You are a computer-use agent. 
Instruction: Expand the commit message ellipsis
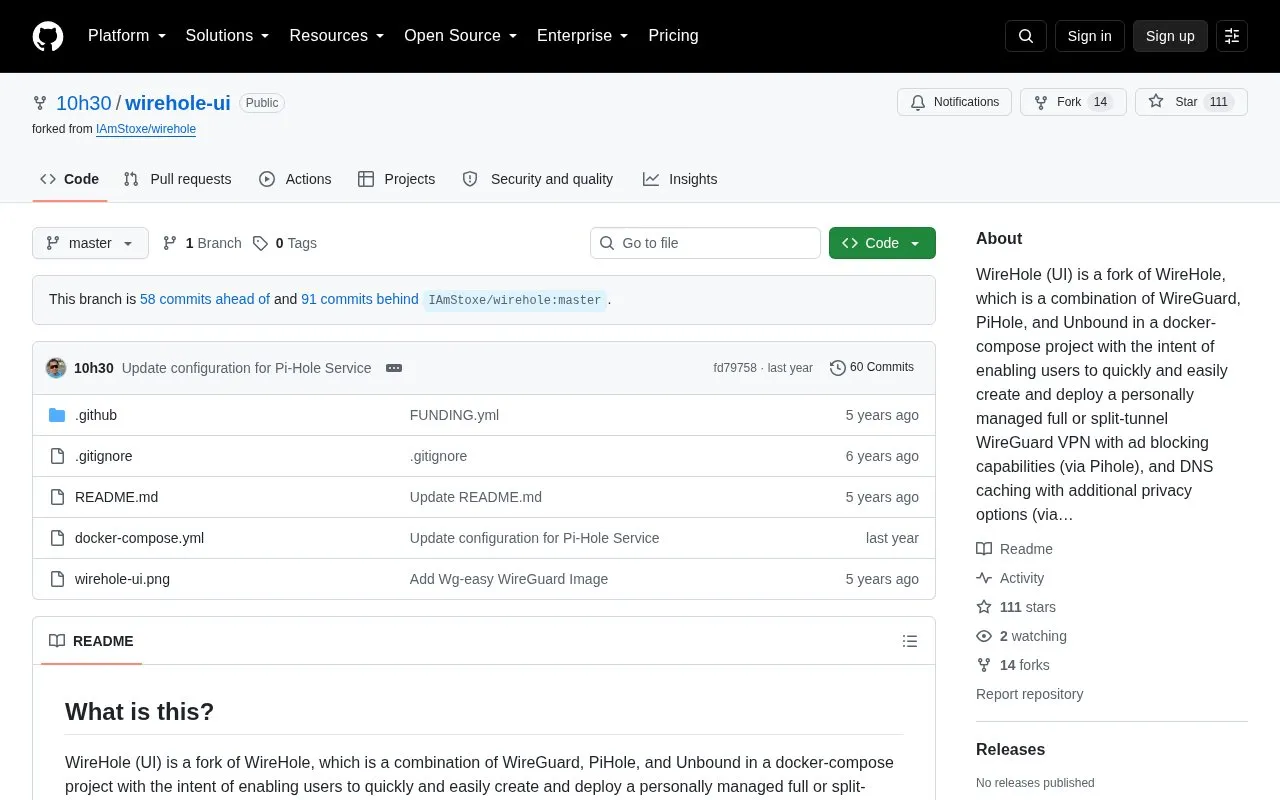click(x=394, y=368)
